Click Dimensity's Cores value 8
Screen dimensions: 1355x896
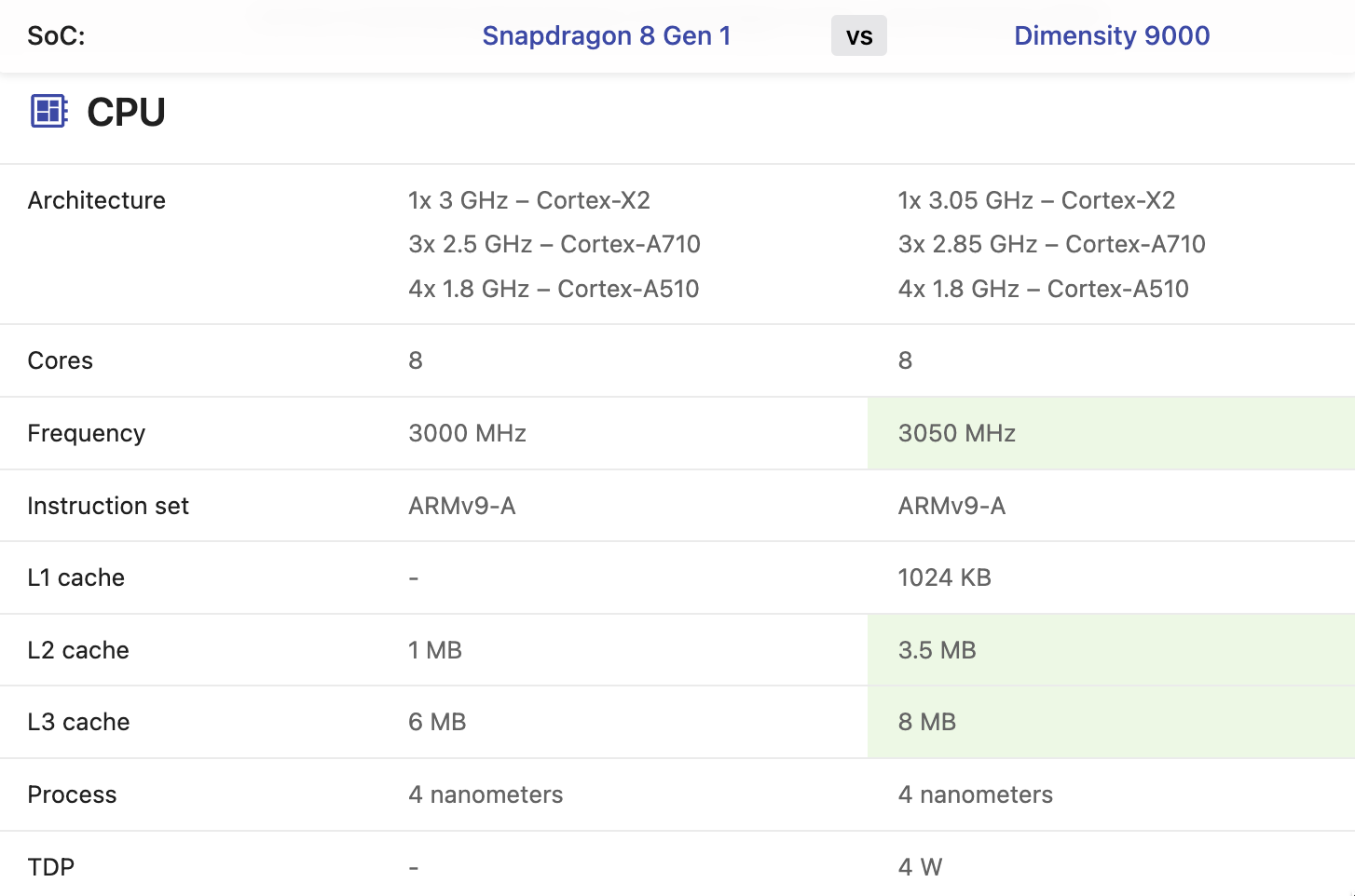click(x=905, y=360)
